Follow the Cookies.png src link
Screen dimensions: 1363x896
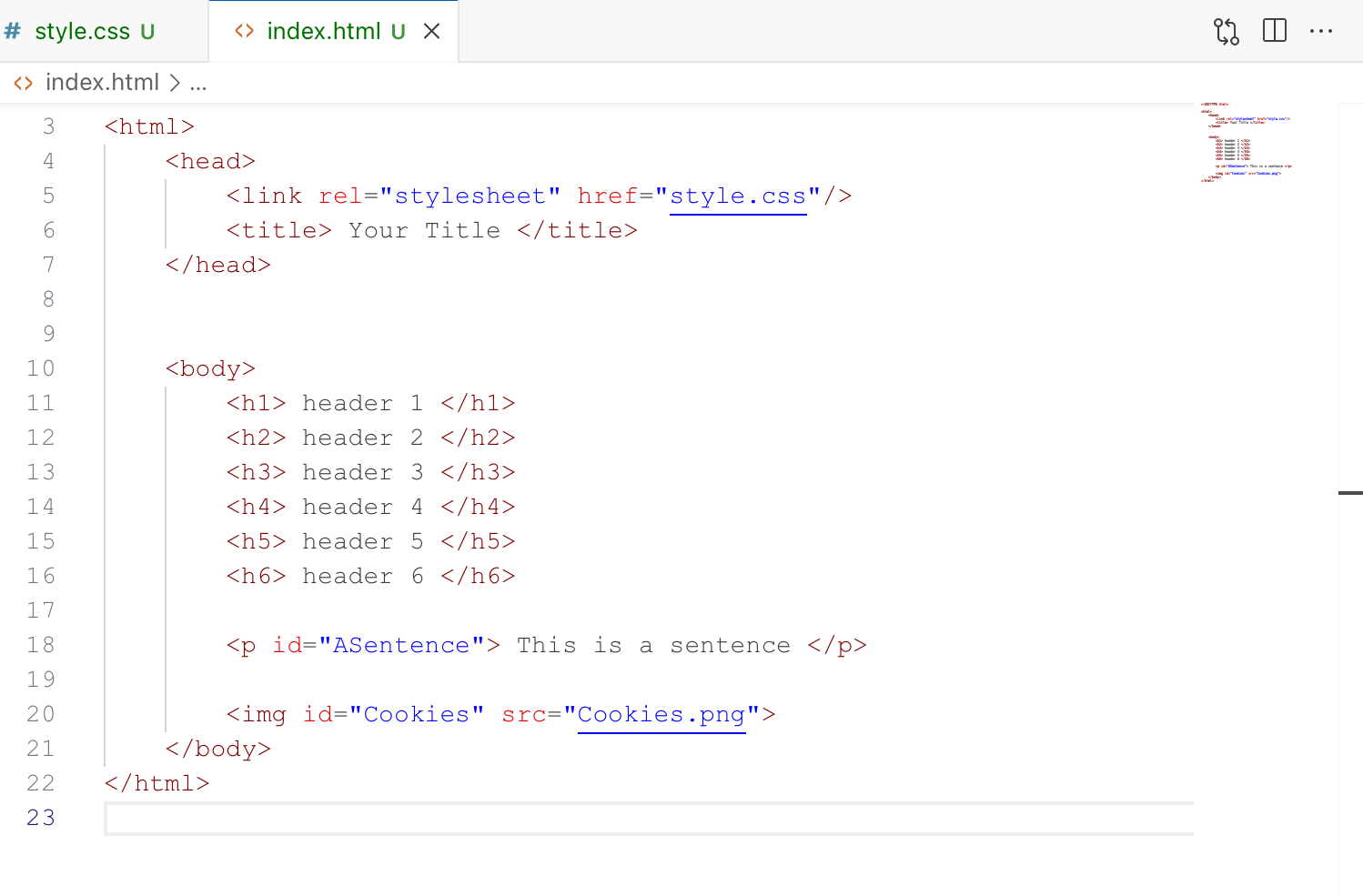click(661, 715)
